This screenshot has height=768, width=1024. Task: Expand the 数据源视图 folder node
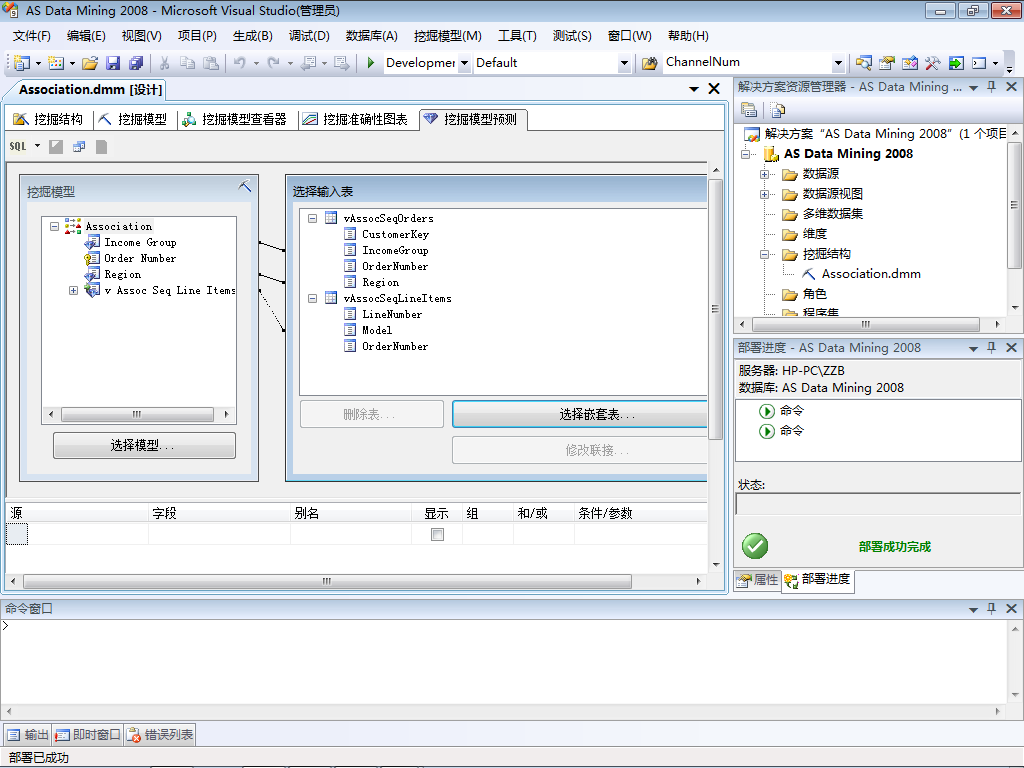pos(764,195)
